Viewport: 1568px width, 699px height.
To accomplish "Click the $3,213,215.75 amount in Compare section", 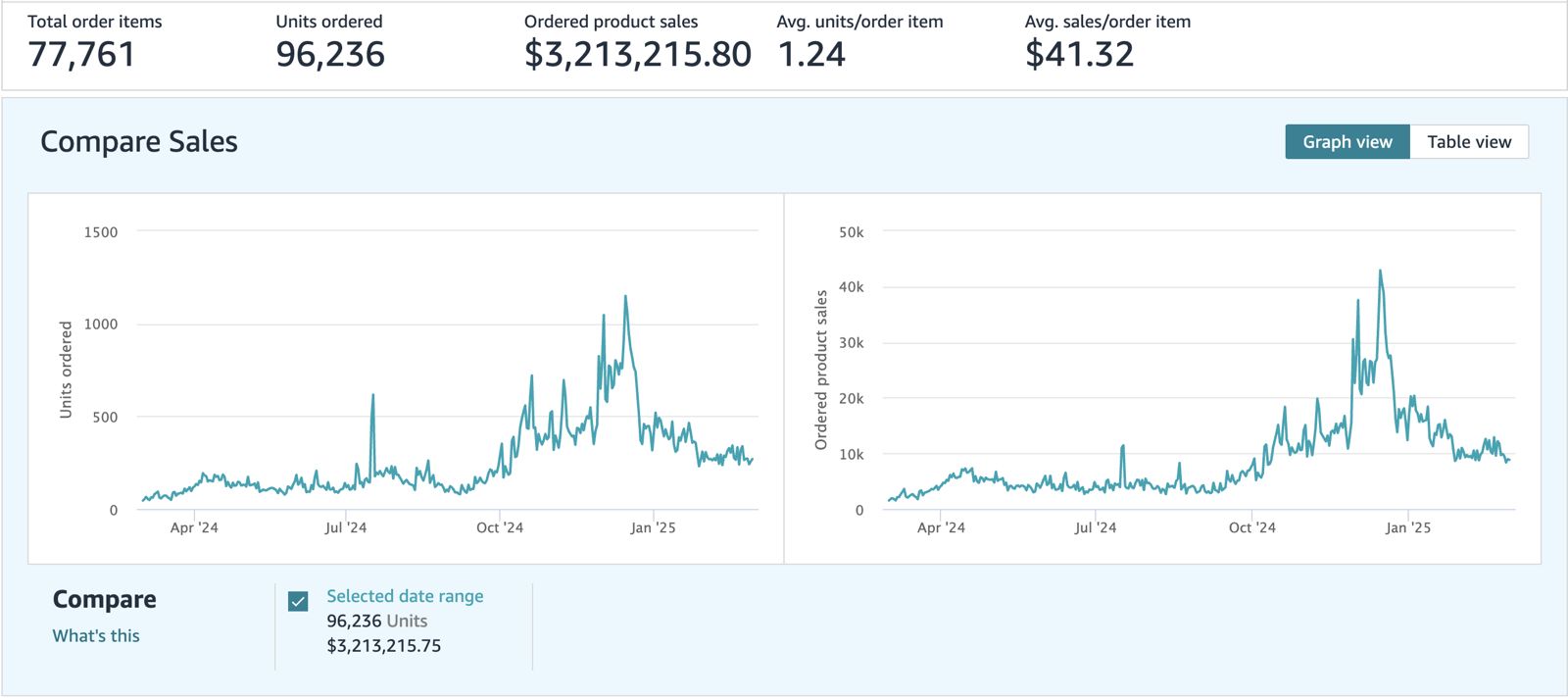I will click(x=384, y=646).
